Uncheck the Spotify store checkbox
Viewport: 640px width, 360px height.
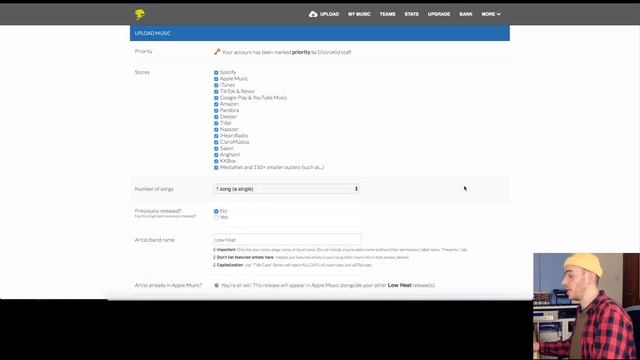coord(216,73)
